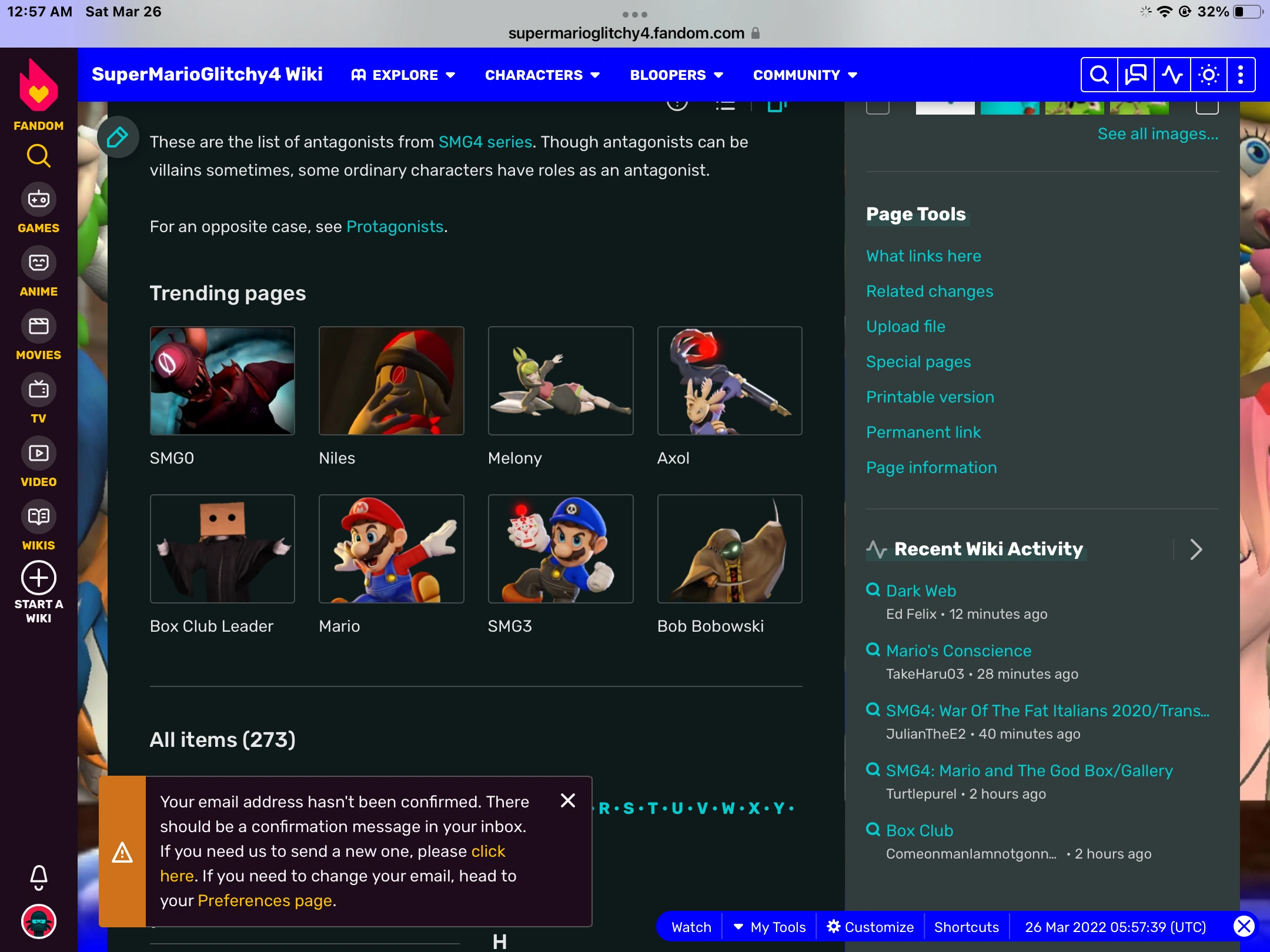Screen dimensions: 1270x952
Task: Open the sidebar search magnifier
Action: 38,156
